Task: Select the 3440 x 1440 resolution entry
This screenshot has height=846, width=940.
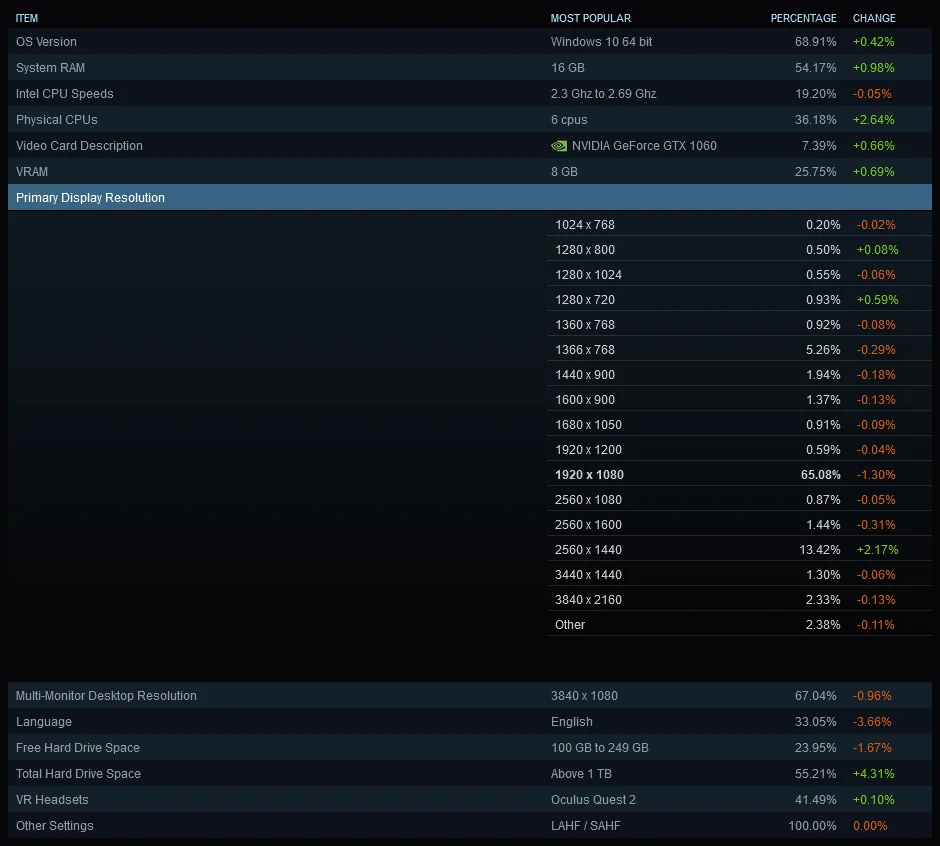Action: (x=739, y=574)
